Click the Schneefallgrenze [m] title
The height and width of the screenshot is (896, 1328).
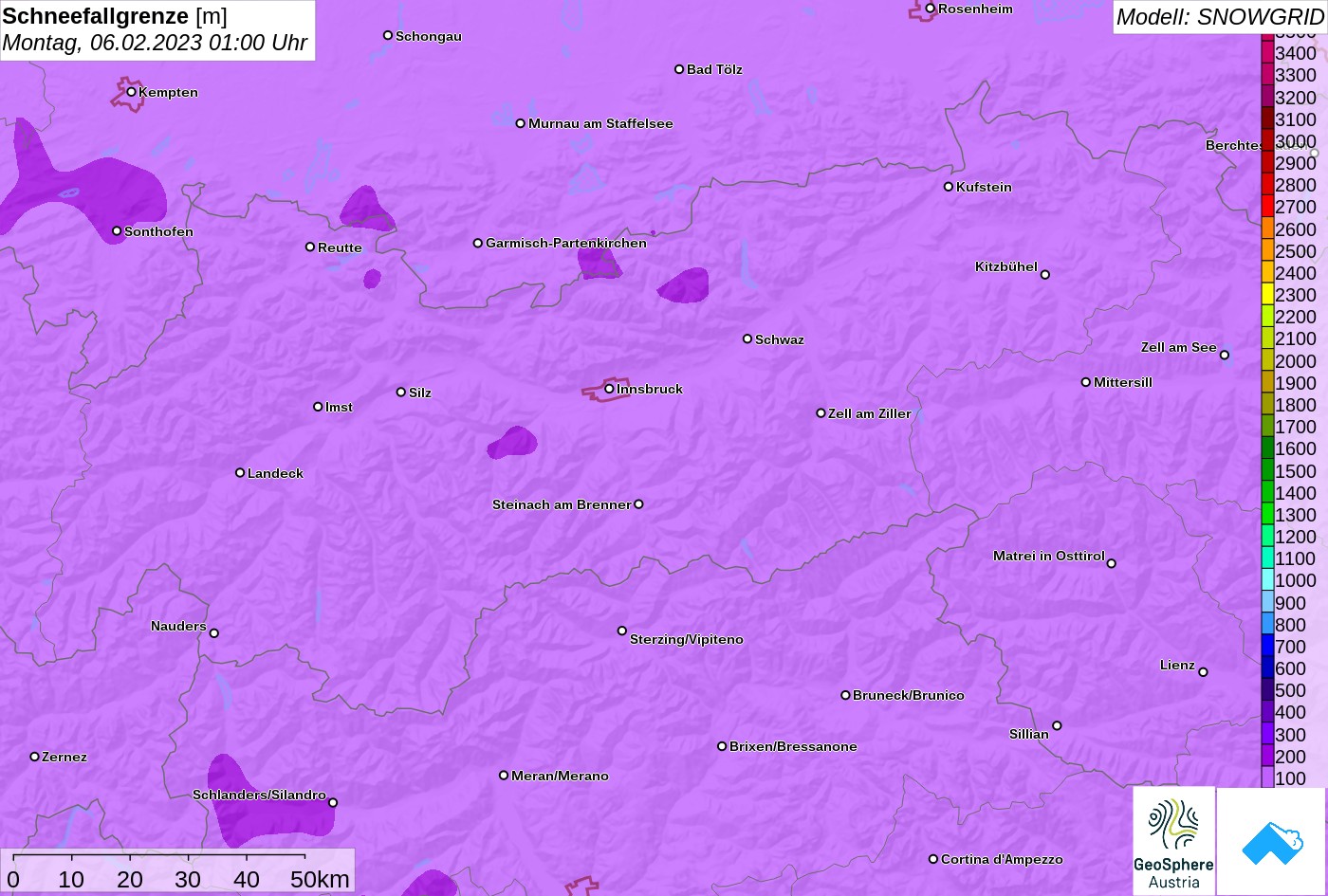115,17
